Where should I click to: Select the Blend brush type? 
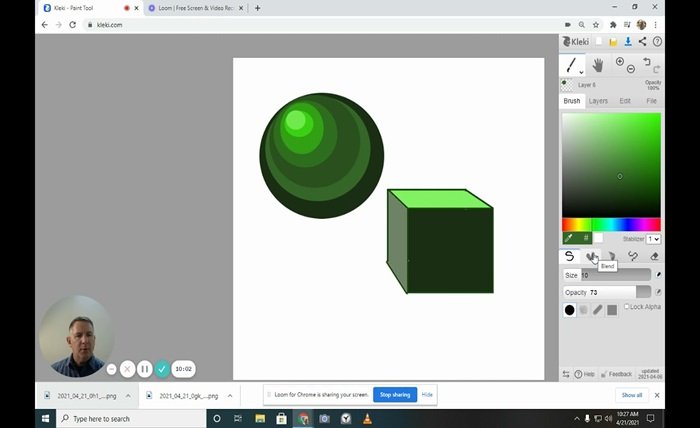(592, 257)
